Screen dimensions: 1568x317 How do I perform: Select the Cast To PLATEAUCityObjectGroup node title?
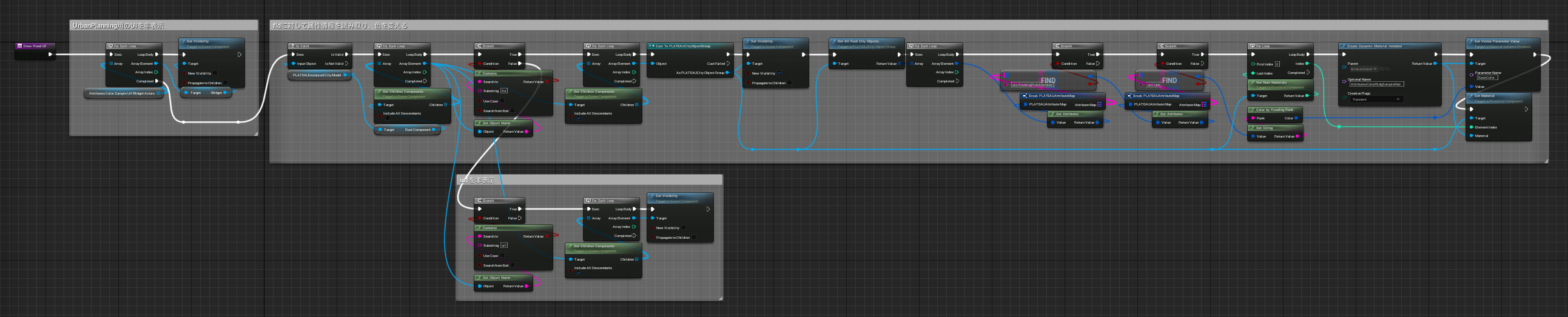point(683,45)
